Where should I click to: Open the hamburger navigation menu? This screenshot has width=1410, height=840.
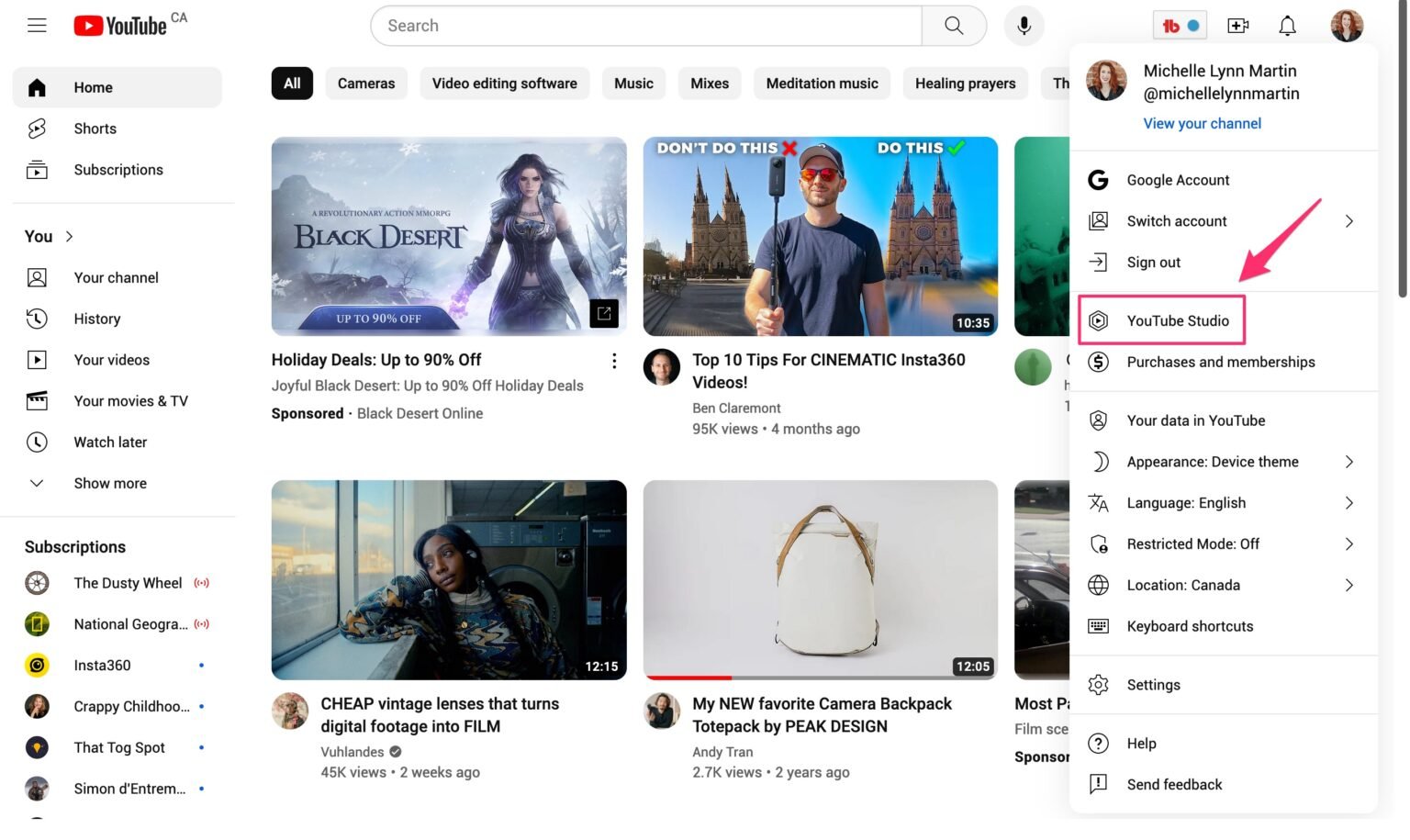coord(37,25)
